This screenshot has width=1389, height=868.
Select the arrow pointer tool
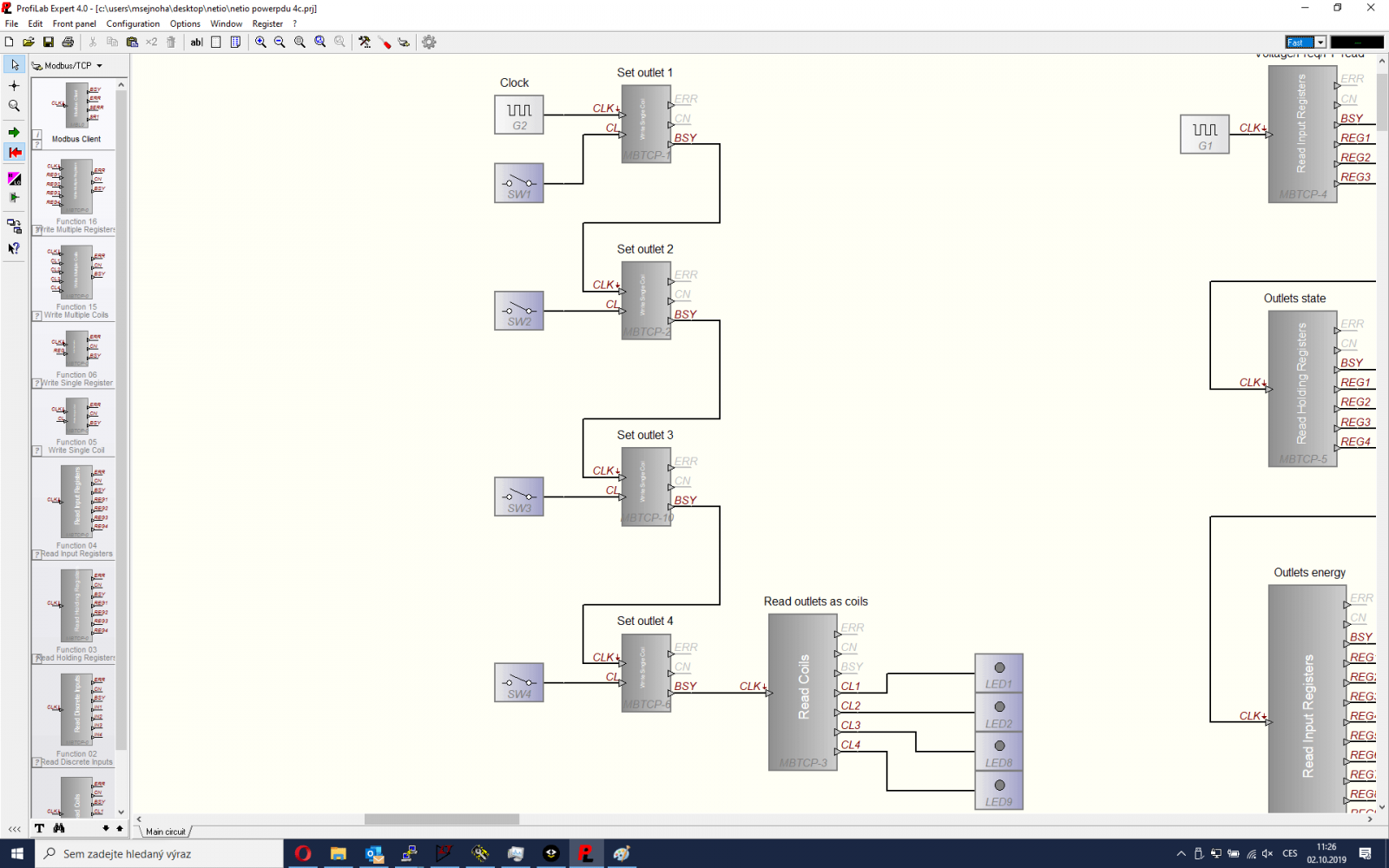14,65
